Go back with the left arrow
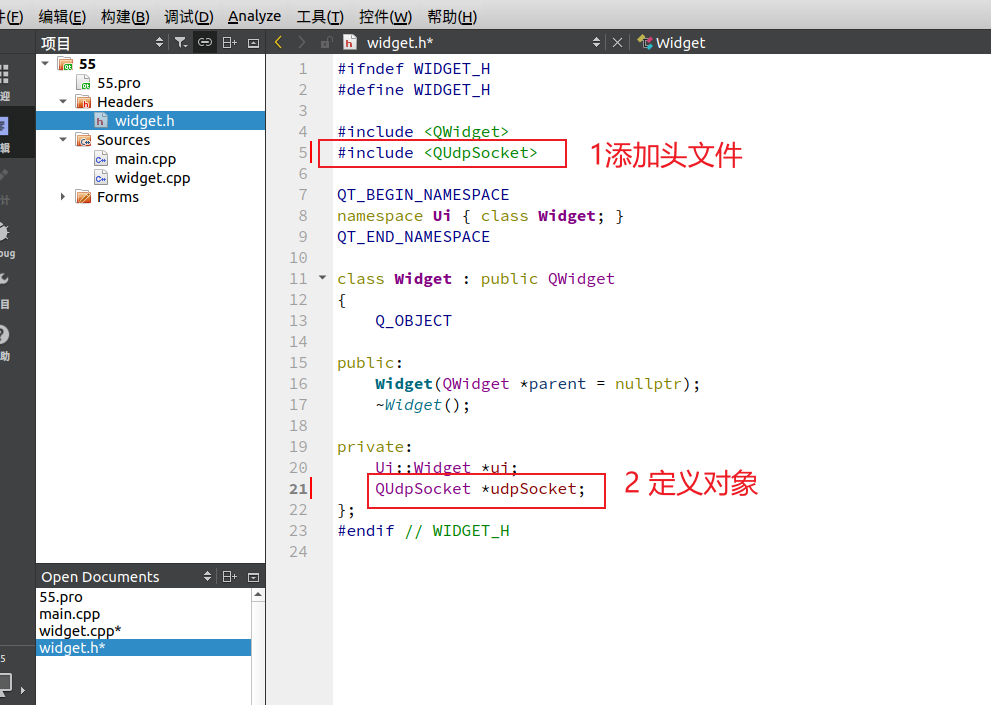Image resolution: width=991 pixels, height=705 pixels. coord(278,42)
